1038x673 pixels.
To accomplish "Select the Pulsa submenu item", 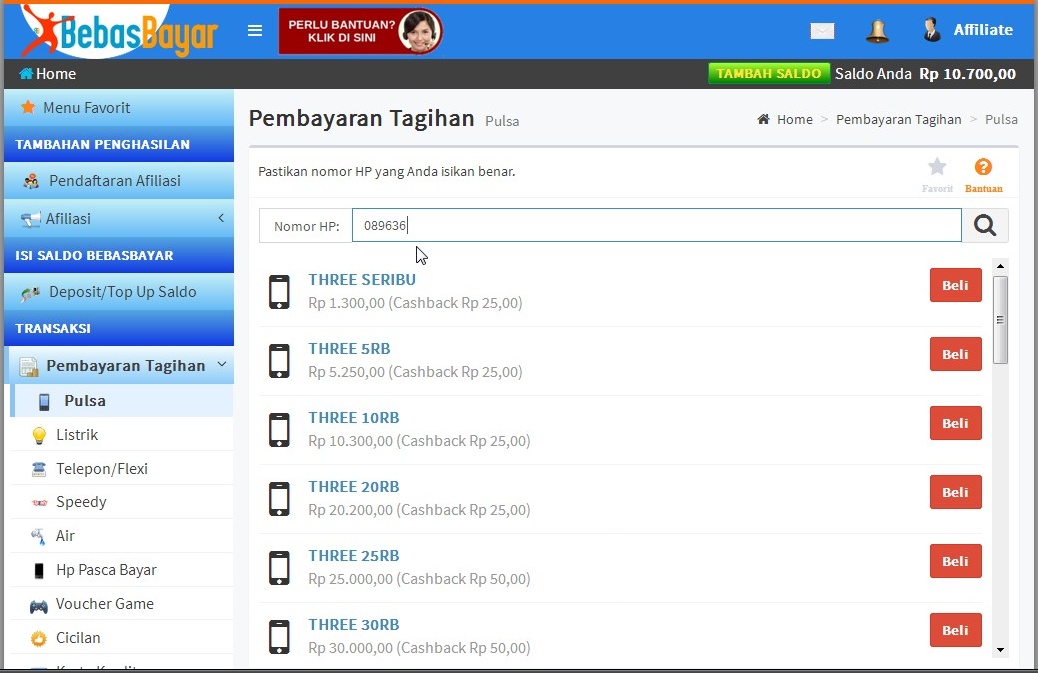I will tap(122, 400).
